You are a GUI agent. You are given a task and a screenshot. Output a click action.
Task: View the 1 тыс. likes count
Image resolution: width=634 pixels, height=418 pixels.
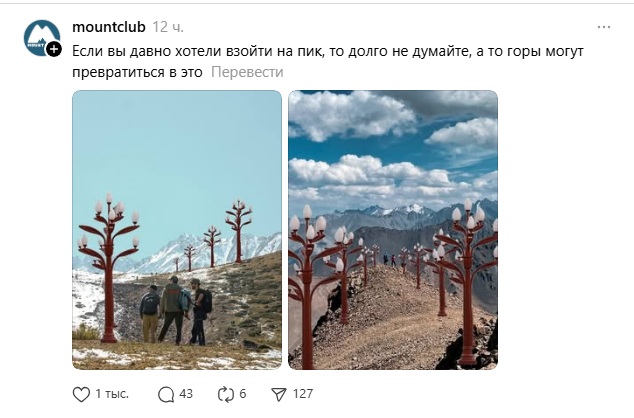(x=112, y=394)
